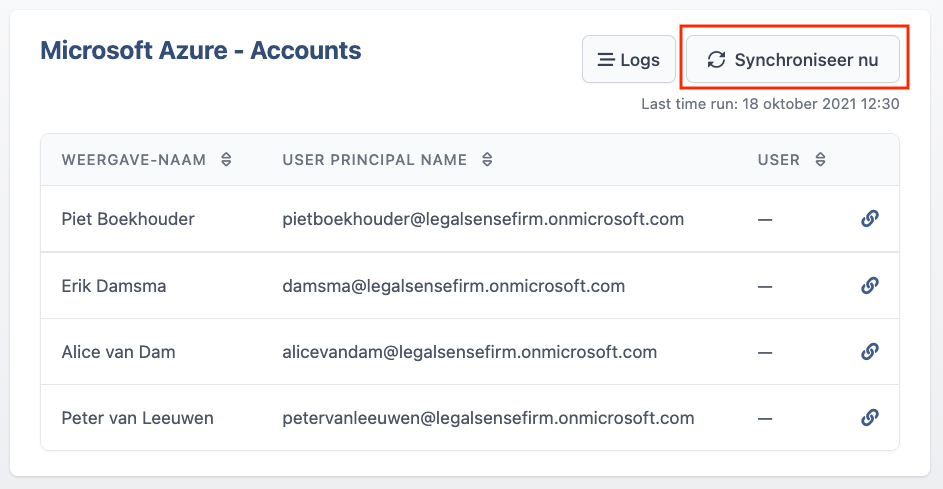The height and width of the screenshot is (489, 943).
Task: Click the Last time run timestamp
Action: (x=770, y=104)
